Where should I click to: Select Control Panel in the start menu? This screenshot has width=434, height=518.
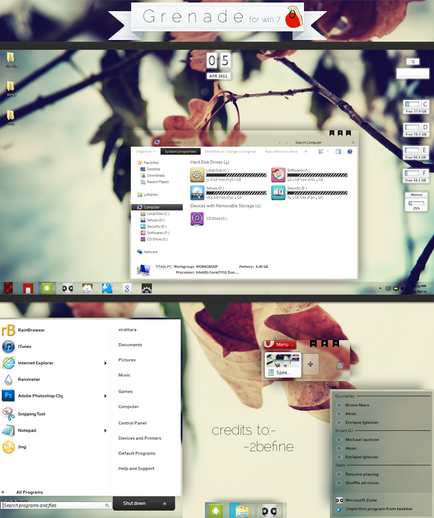(x=132, y=423)
